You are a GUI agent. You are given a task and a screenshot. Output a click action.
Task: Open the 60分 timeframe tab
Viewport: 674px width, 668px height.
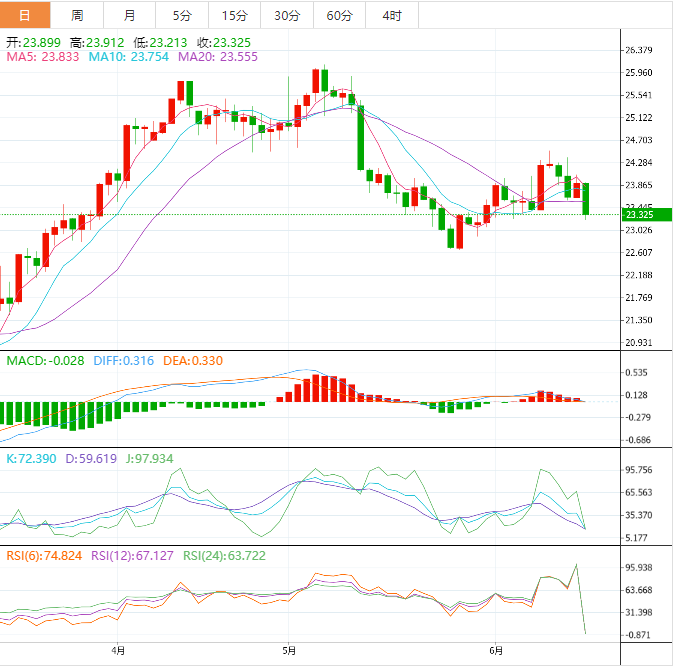tap(339, 15)
